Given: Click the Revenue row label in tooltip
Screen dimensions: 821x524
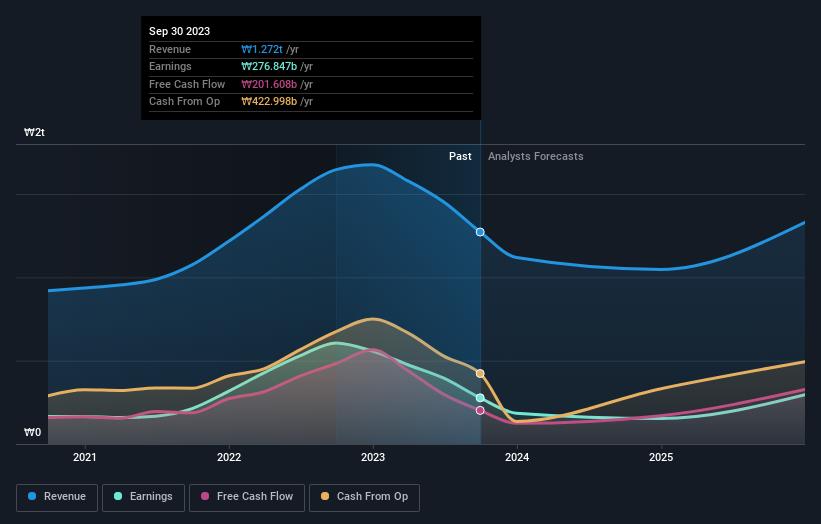Looking at the screenshot, I should [170, 49].
